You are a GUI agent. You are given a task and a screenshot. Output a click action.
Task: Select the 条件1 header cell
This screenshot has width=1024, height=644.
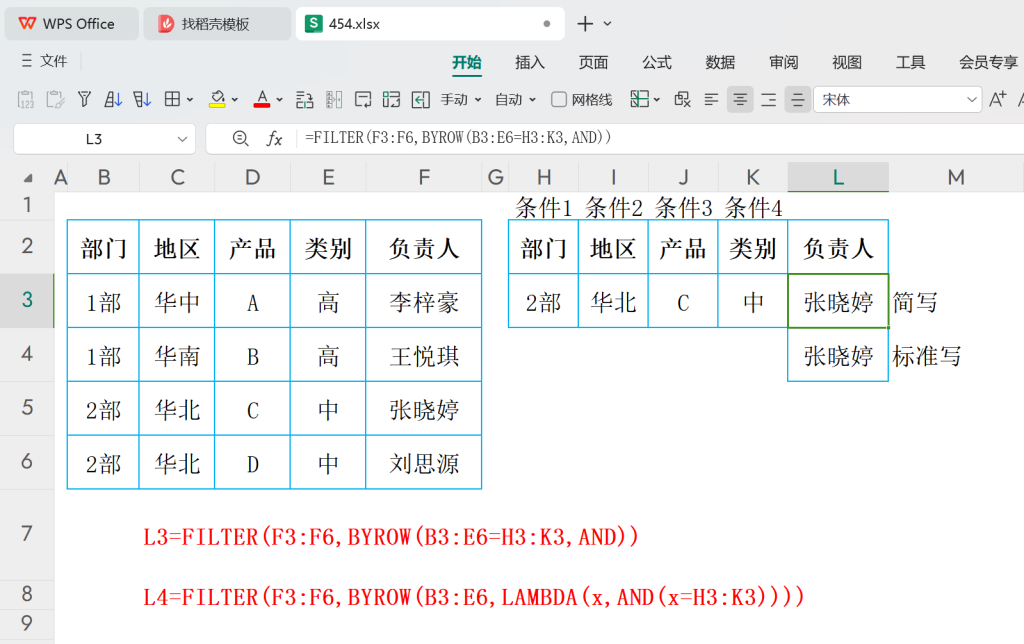[x=543, y=208]
